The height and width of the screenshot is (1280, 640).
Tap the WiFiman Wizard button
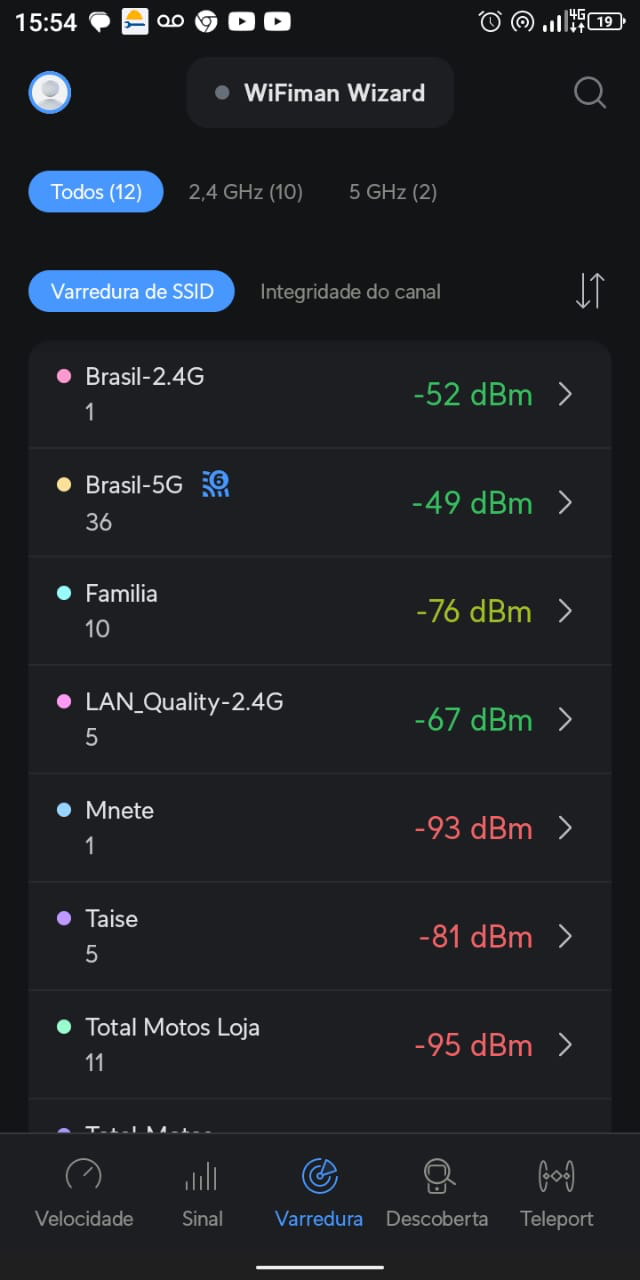click(x=320, y=93)
